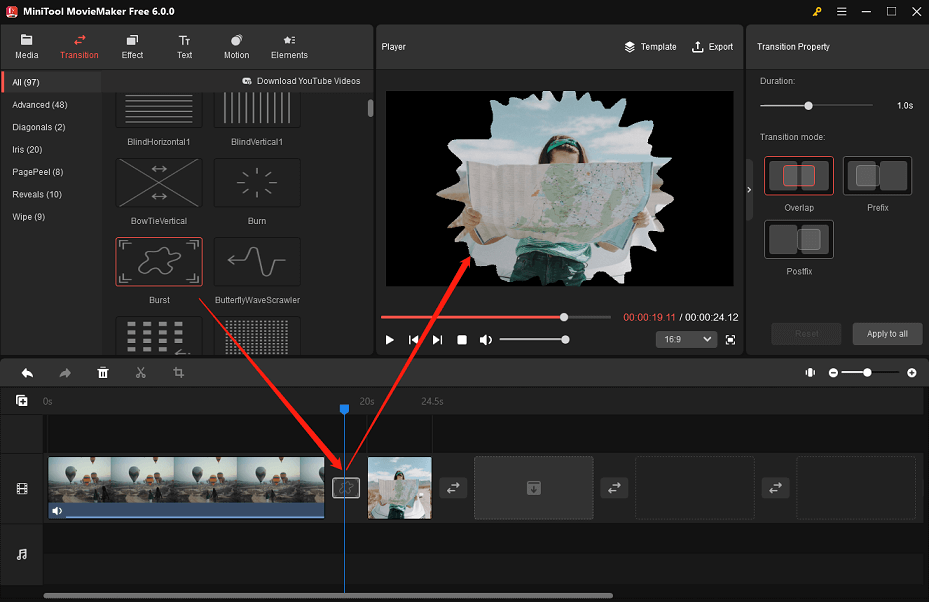Collapse the Player side panel chevron

coord(748,187)
